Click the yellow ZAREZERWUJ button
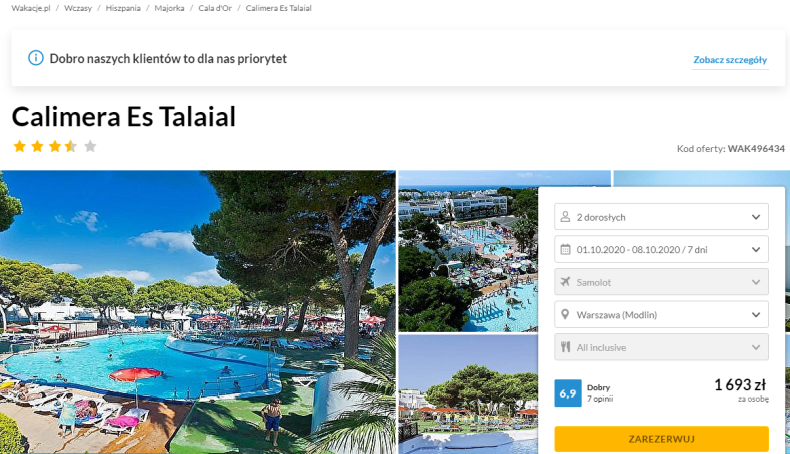The image size is (790, 454). [x=661, y=439]
